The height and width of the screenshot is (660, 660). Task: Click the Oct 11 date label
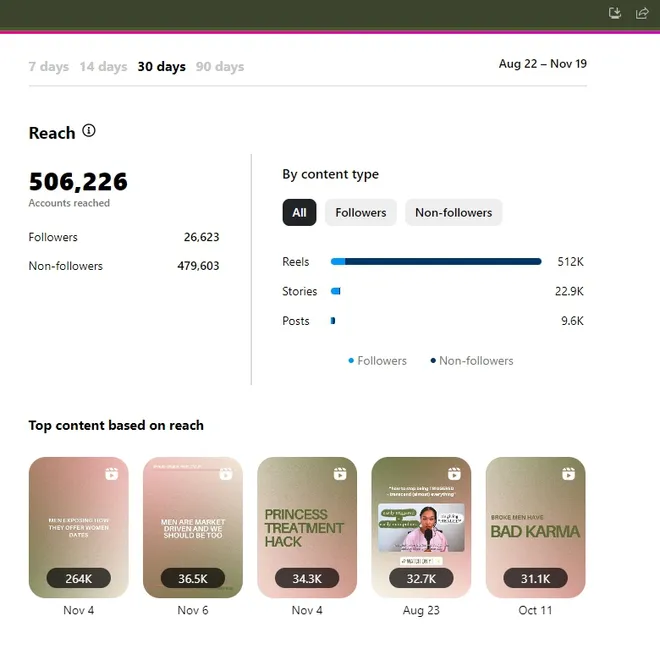click(x=535, y=610)
